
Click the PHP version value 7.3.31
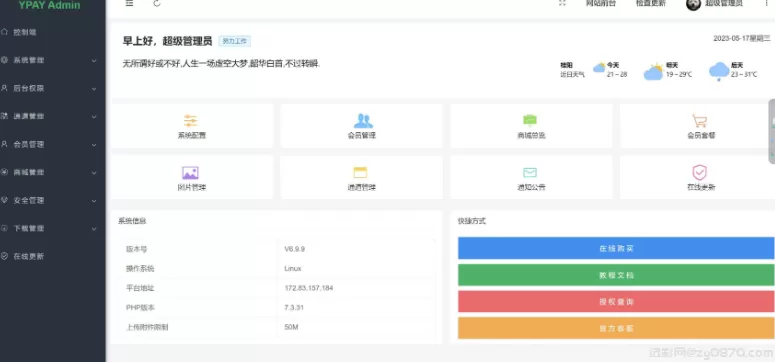(x=294, y=308)
